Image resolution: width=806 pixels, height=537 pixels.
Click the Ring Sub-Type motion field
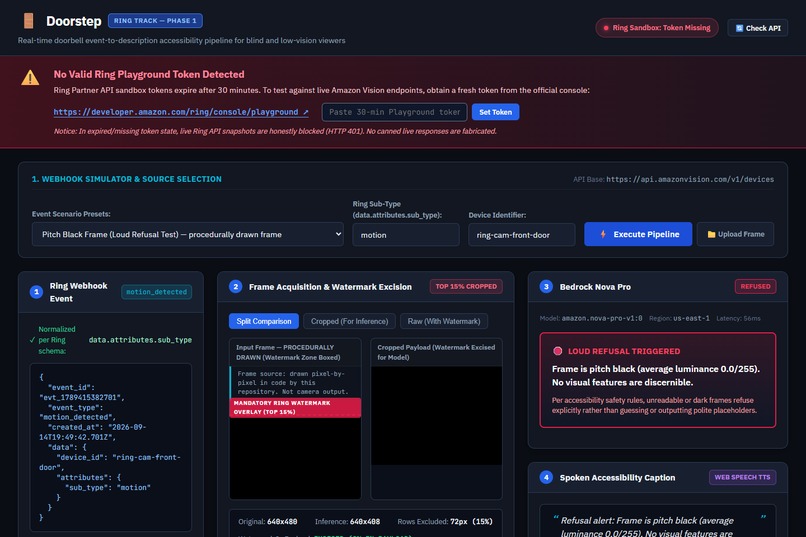click(x=406, y=235)
